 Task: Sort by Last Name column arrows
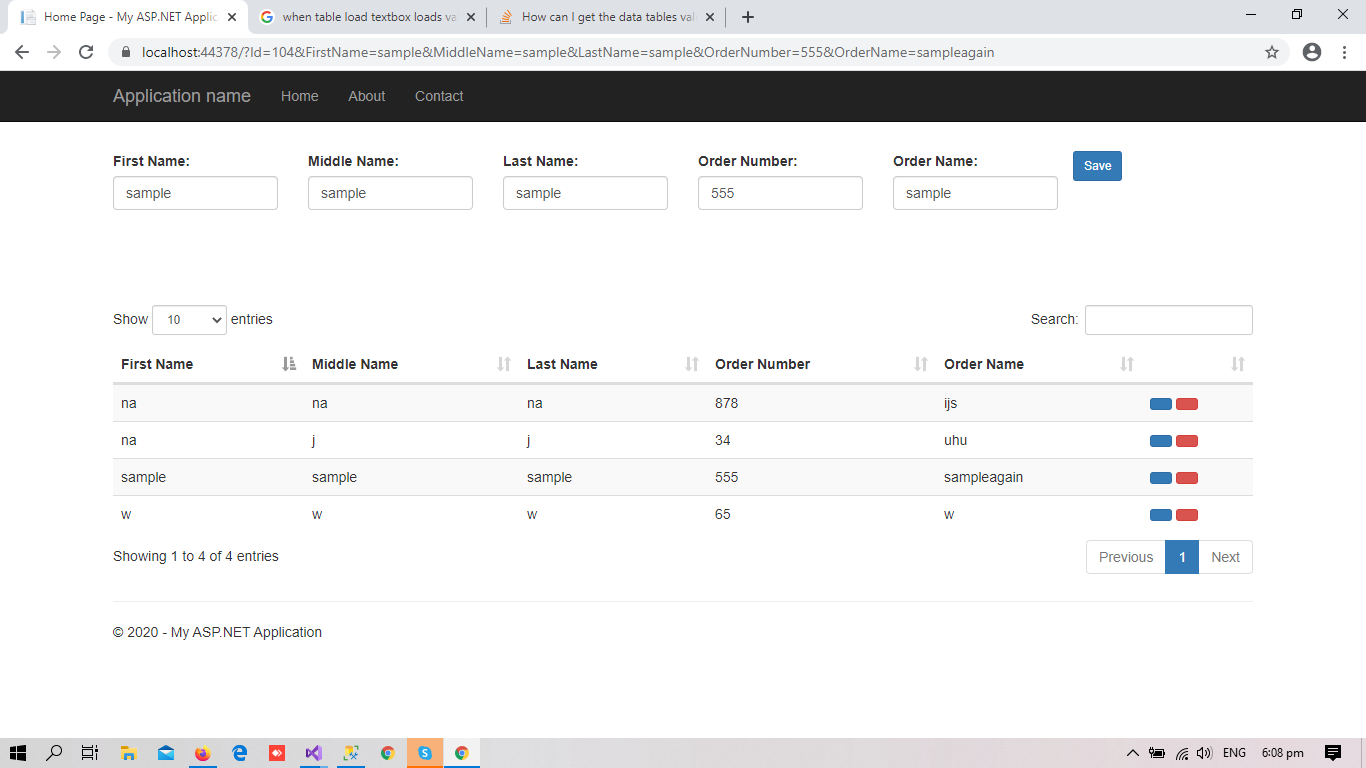coord(692,364)
